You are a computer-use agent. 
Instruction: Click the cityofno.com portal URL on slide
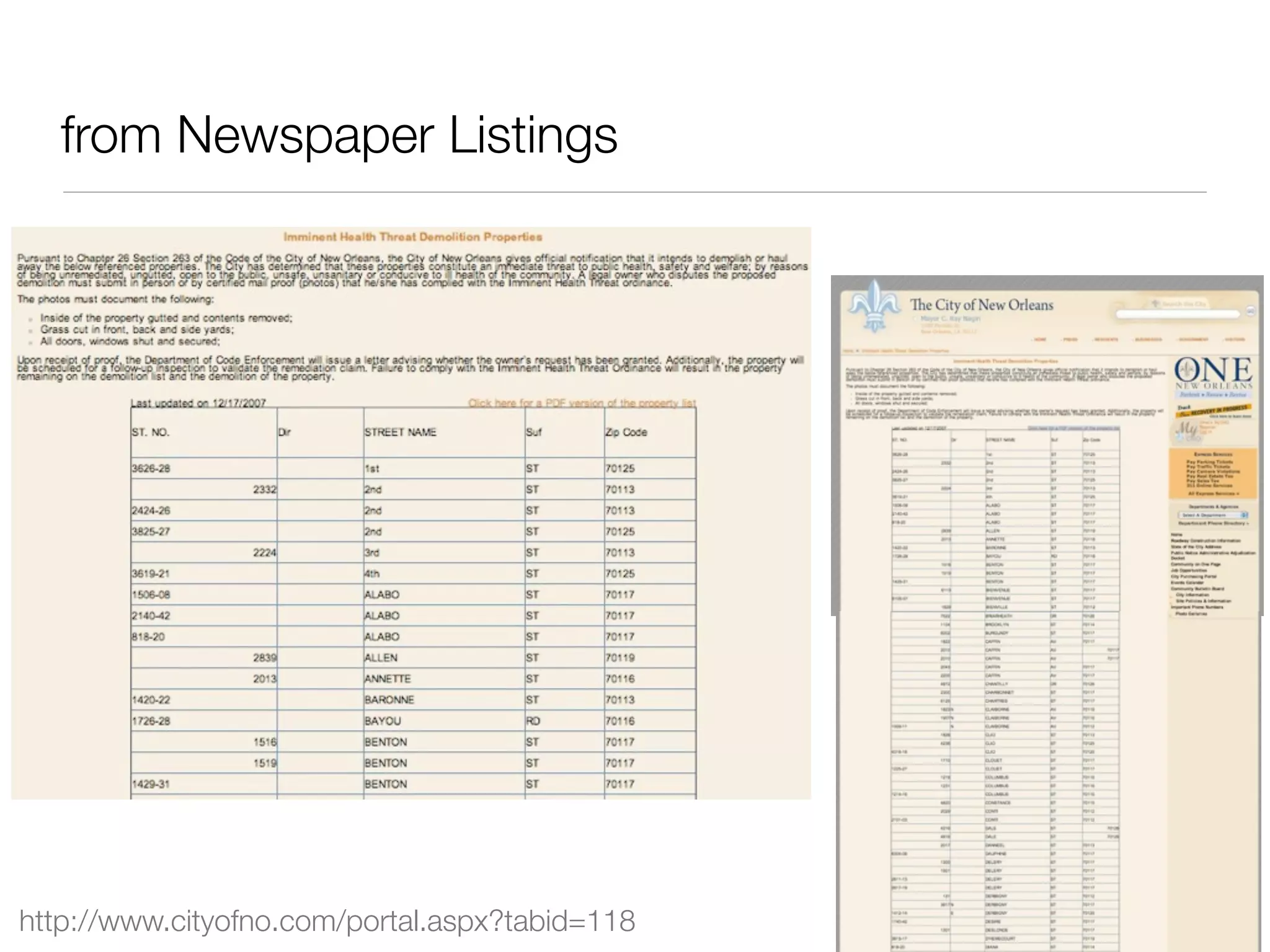(327, 921)
